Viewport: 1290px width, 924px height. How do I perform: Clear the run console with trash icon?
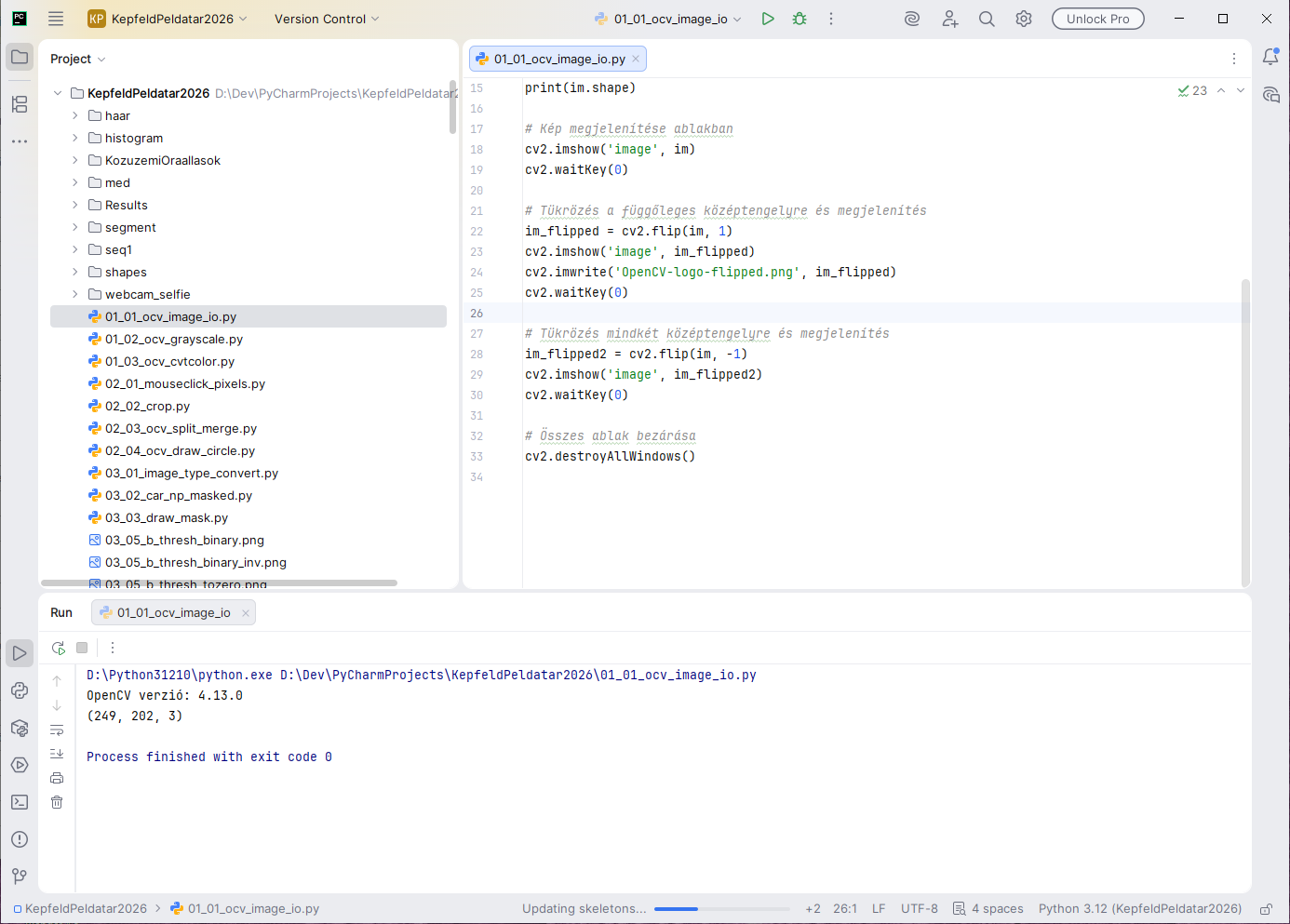tap(57, 802)
